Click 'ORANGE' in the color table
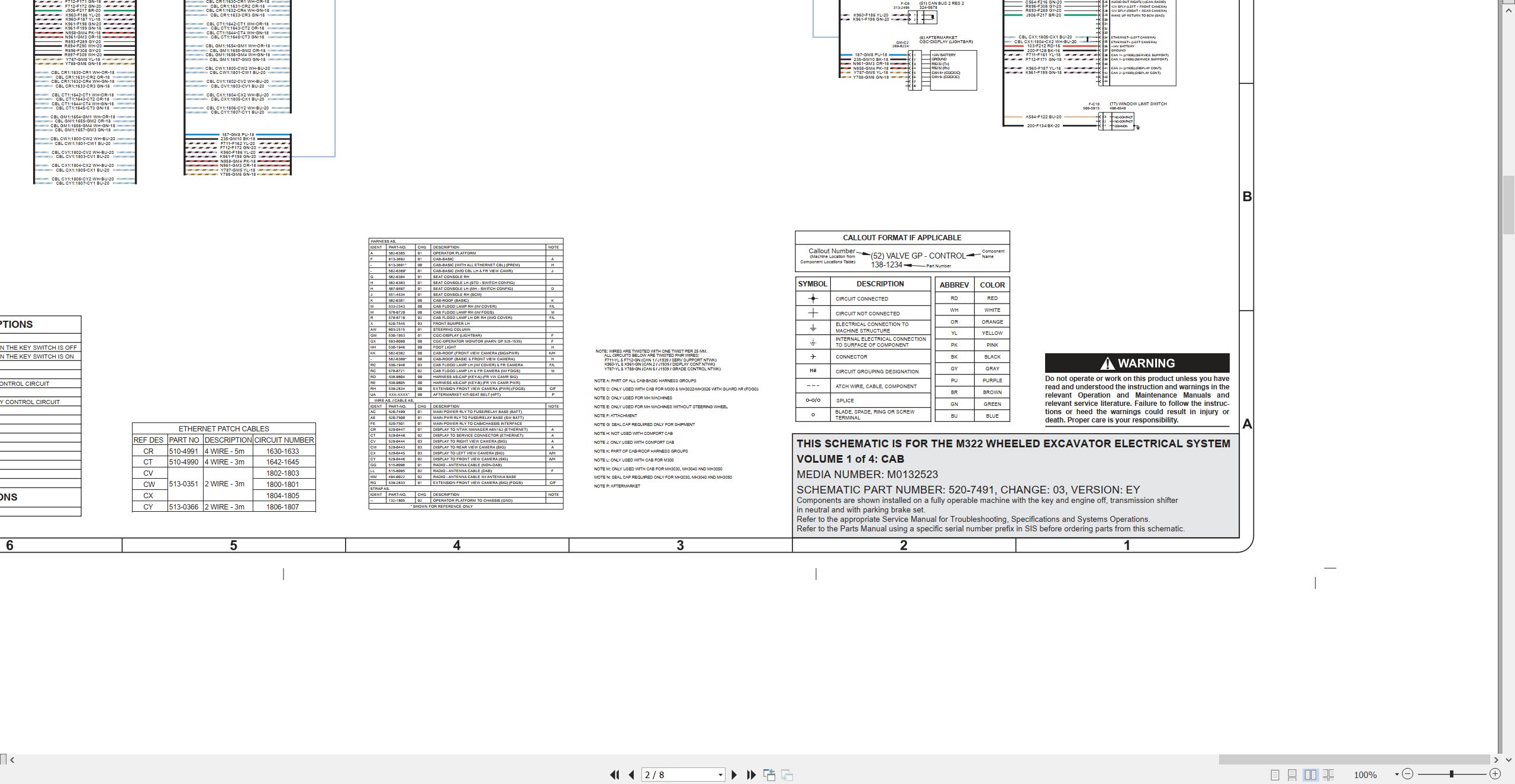The image size is (1515, 784). 992,322
